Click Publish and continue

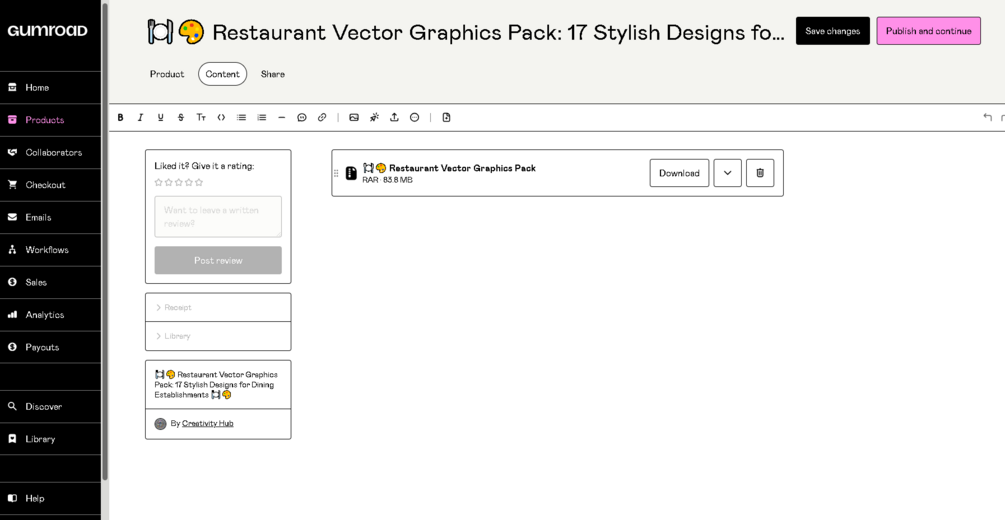[929, 31]
